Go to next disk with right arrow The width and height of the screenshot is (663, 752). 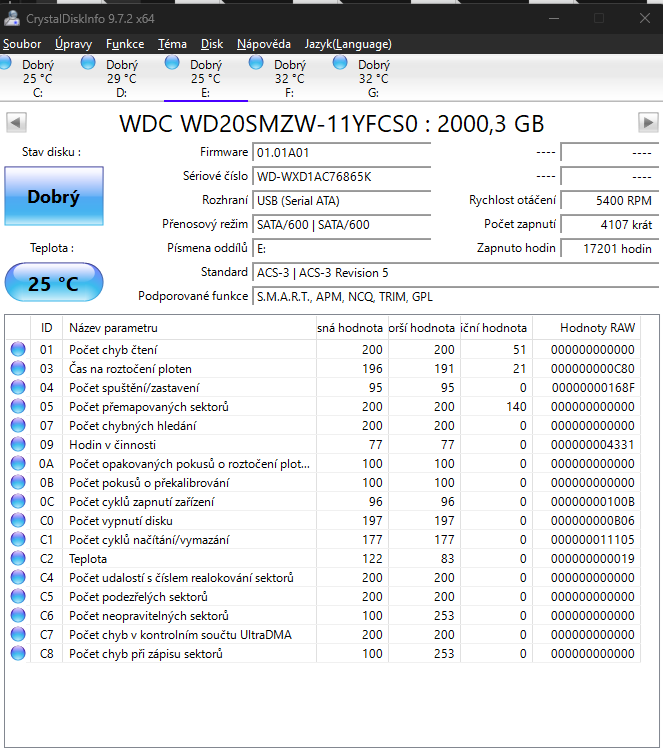(x=648, y=122)
